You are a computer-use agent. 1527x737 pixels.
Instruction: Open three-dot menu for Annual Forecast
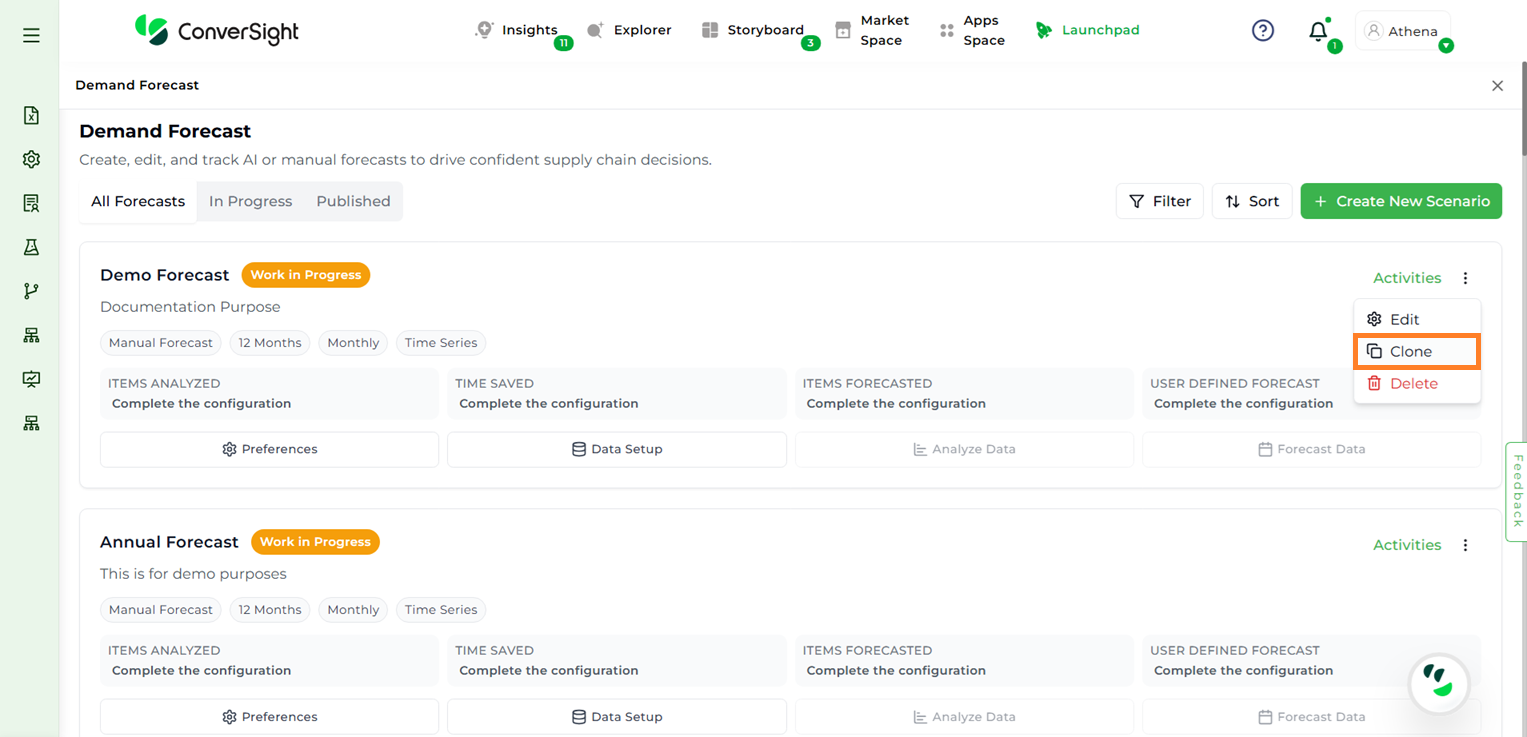(1465, 545)
